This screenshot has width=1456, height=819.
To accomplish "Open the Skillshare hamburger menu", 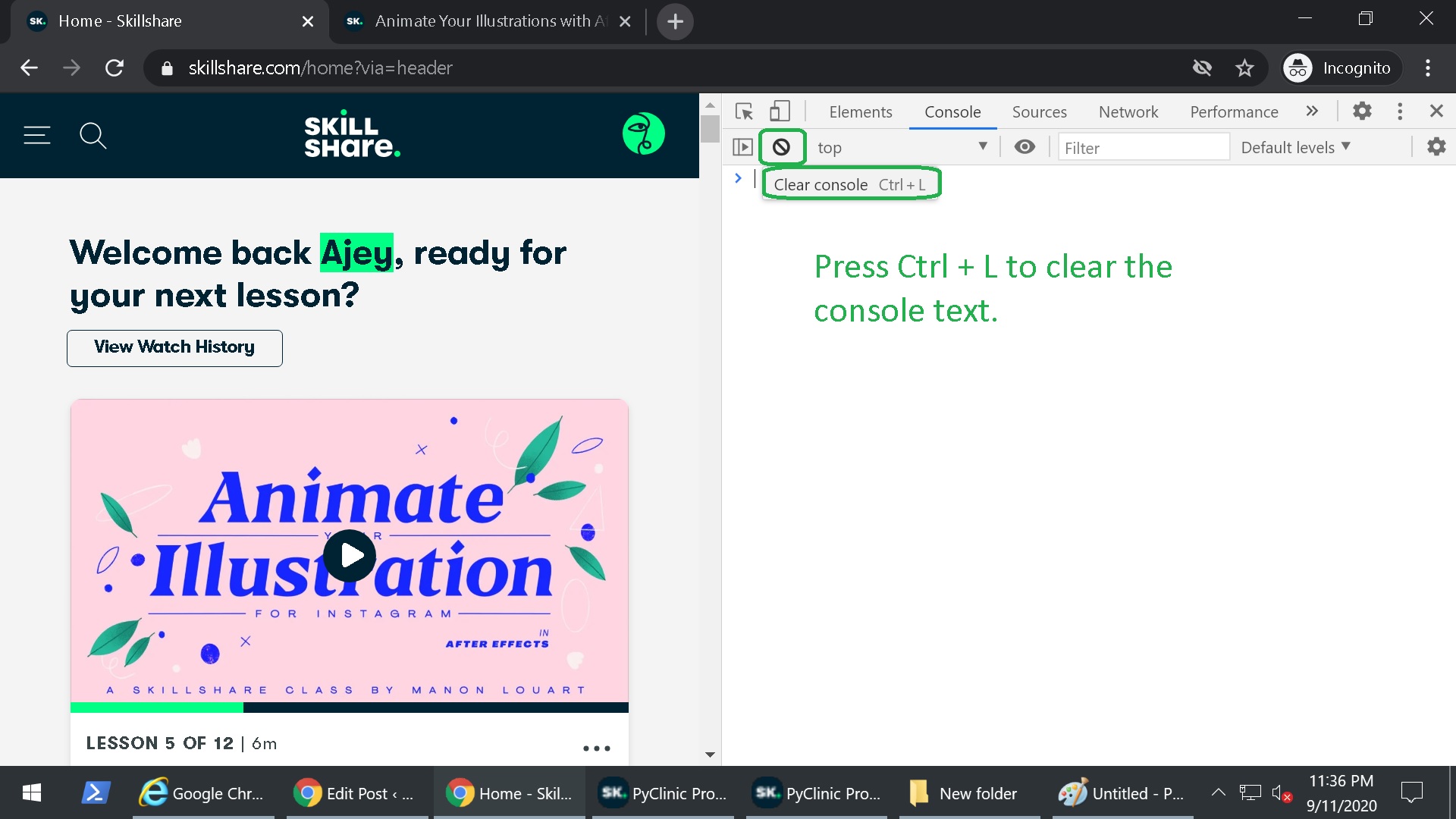I will click(x=36, y=135).
